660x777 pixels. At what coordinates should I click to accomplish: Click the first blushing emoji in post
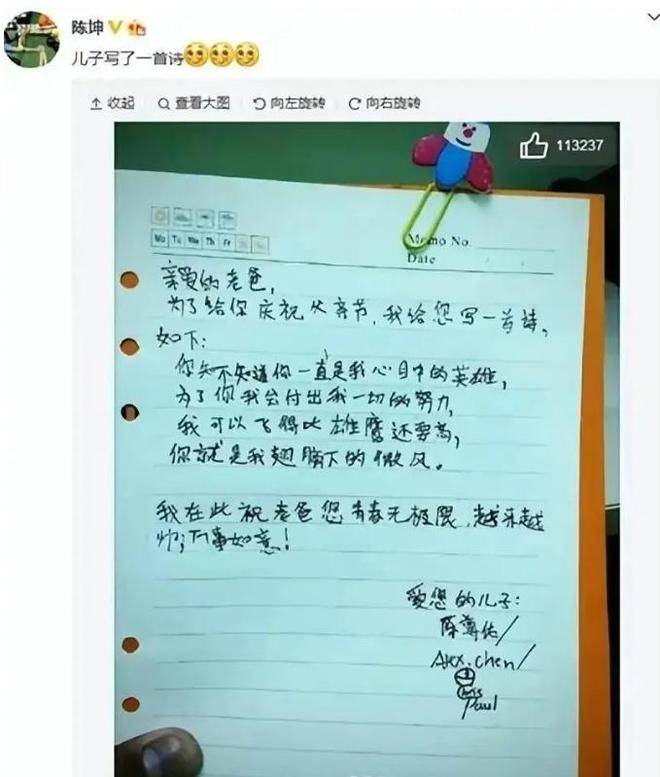196,55
